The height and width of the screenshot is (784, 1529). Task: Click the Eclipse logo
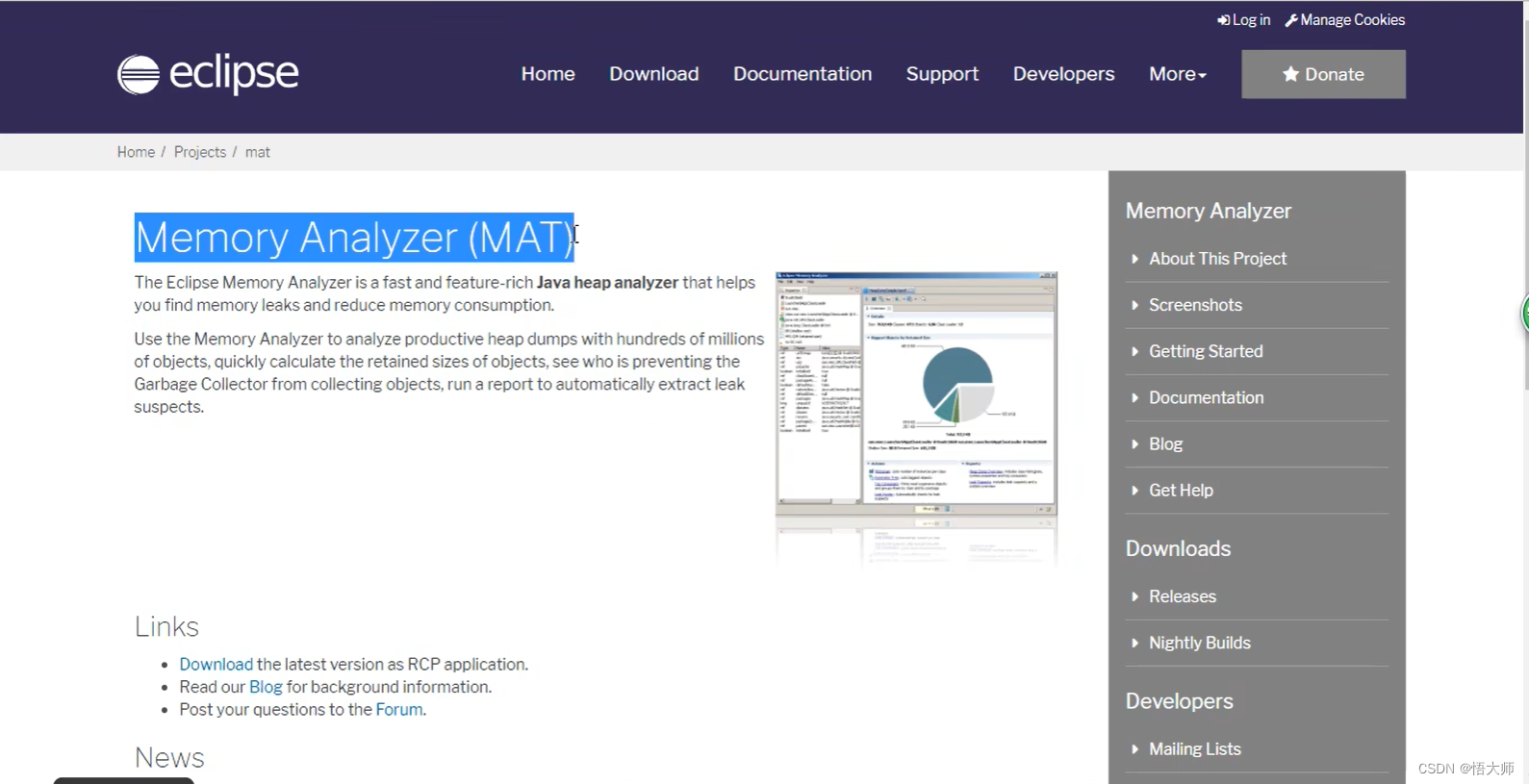coord(208,74)
